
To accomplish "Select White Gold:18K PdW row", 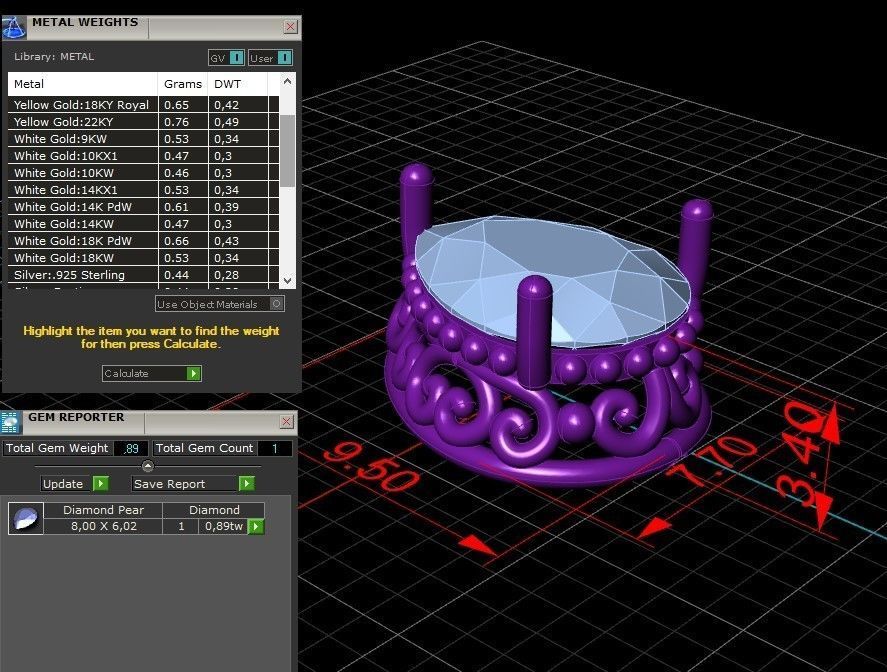I will tap(144, 240).
